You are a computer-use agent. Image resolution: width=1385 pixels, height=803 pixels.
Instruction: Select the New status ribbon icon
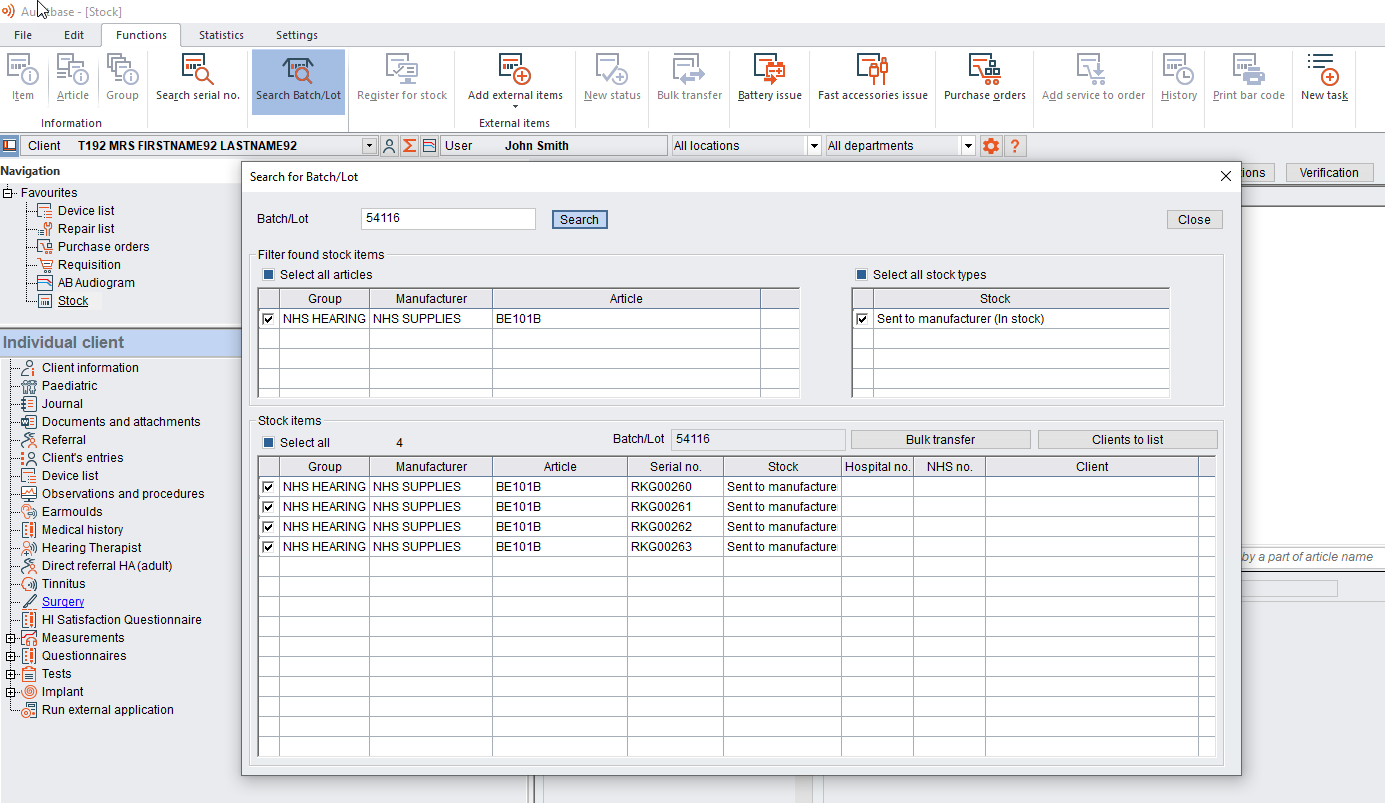(612, 78)
